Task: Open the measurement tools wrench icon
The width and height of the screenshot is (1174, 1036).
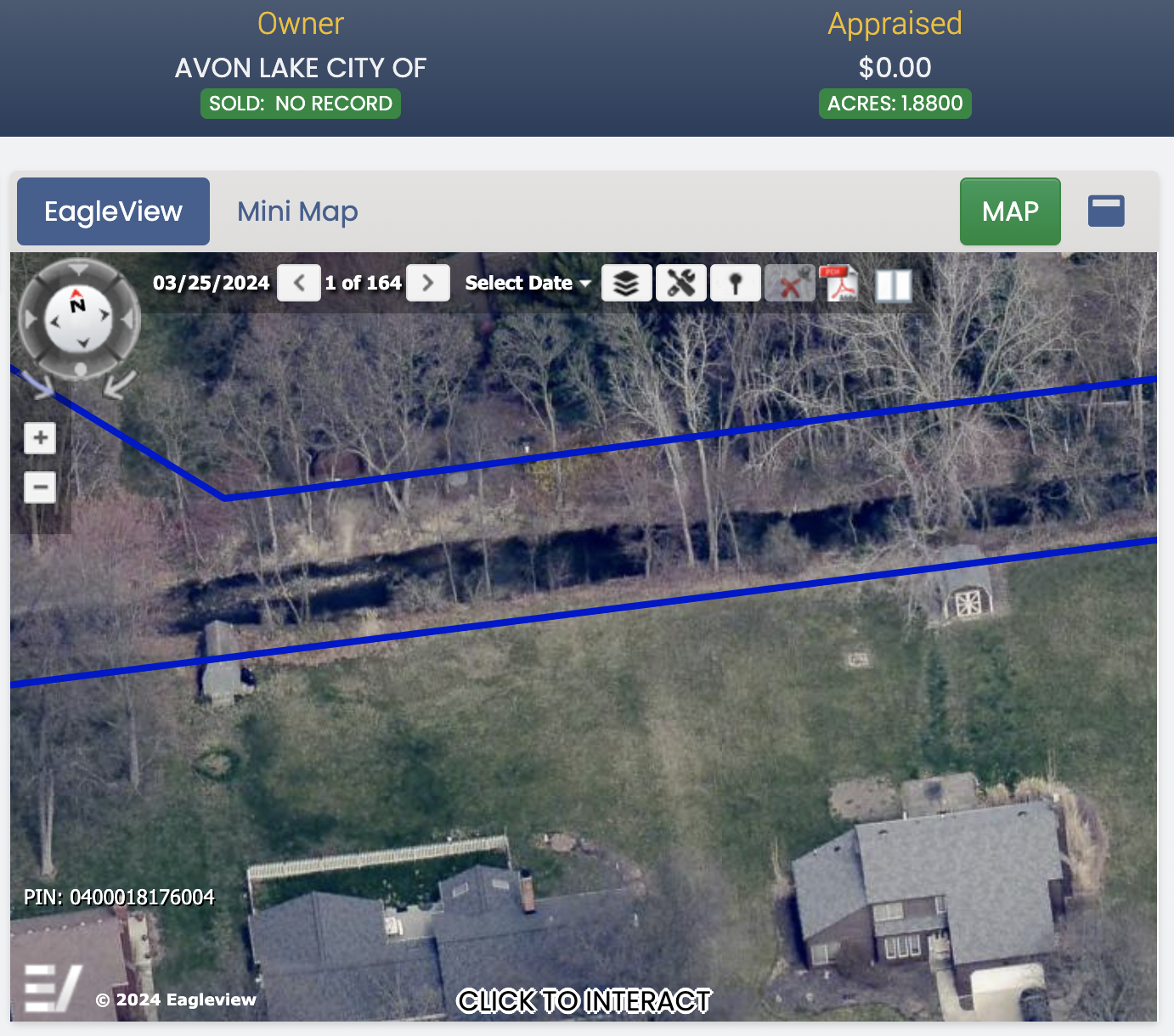Action: tap(681, 283)
